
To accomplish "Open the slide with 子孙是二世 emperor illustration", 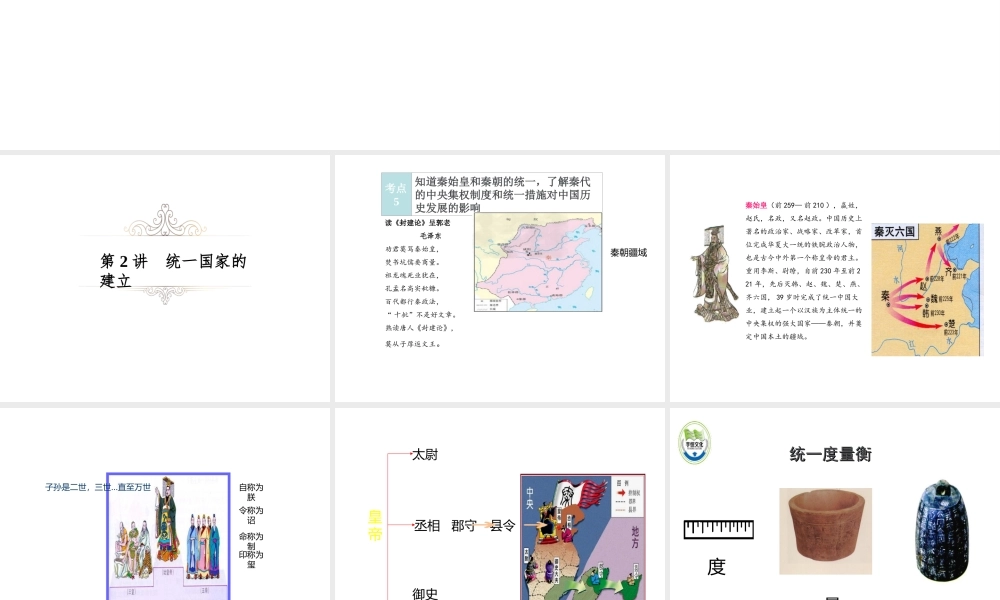I will coord(165,504).
